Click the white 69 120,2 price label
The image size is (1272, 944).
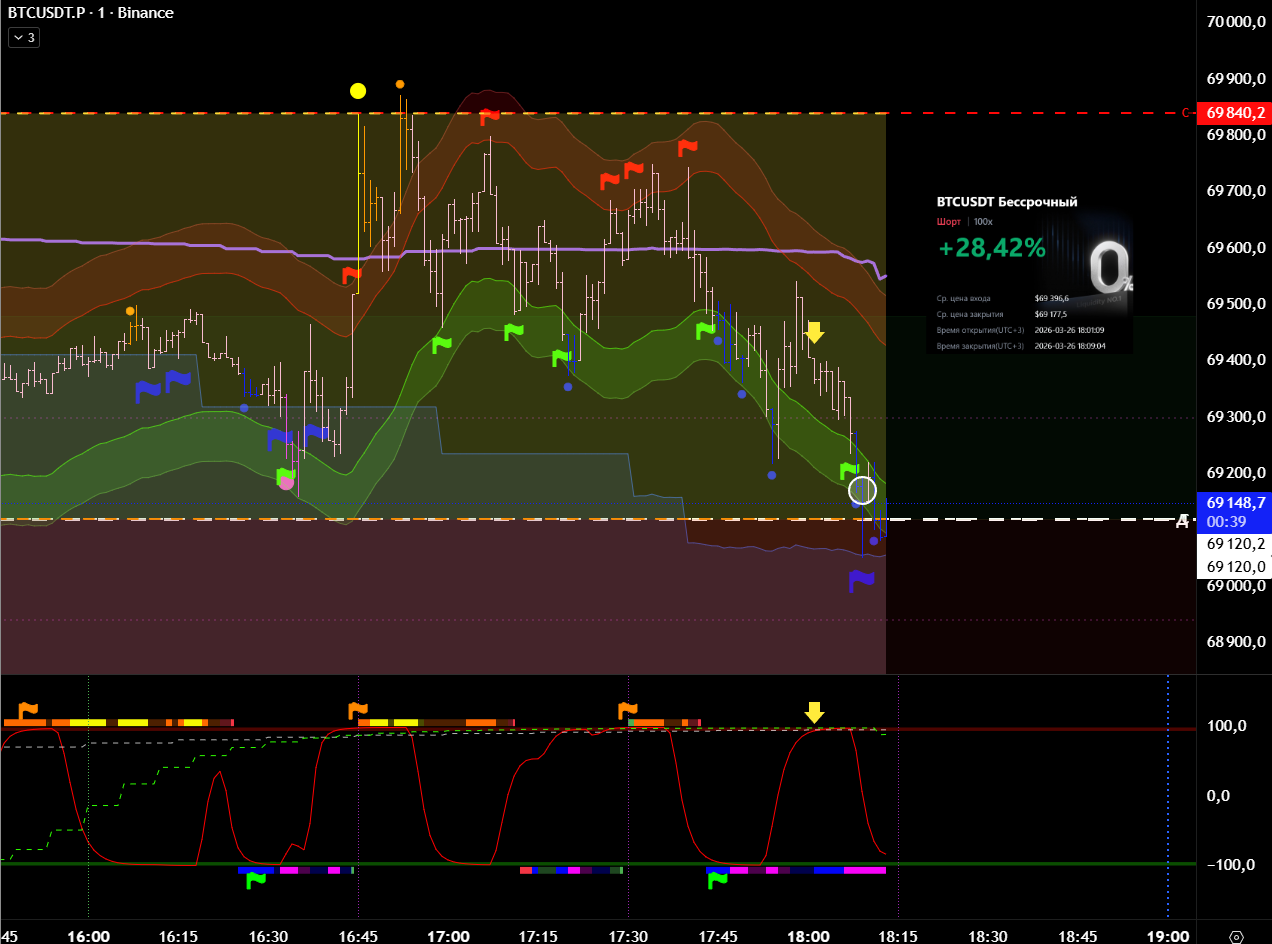[1236, 545]
